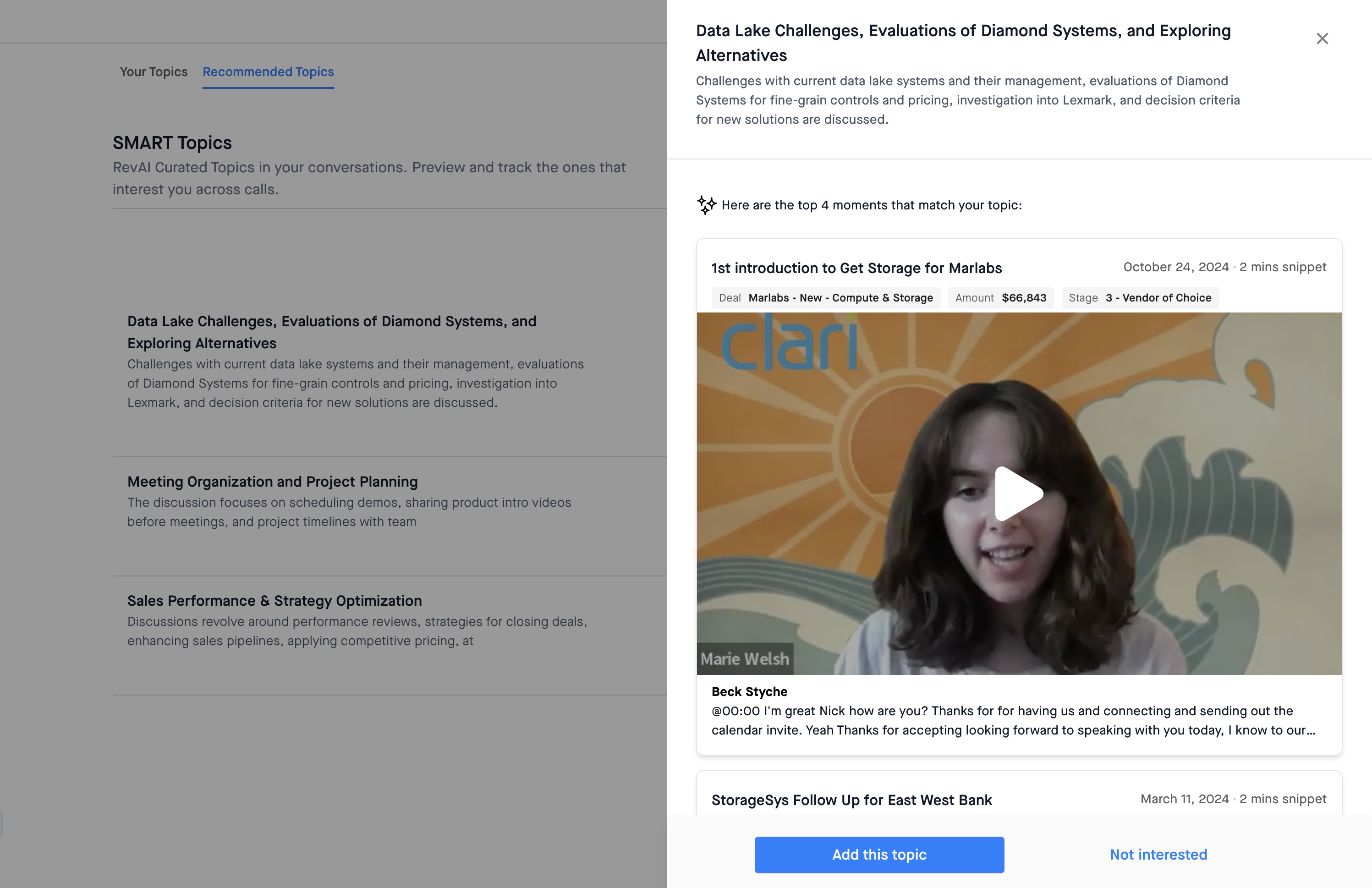Click the Beck Styche speaker name
Viewport: 1372px width, 888px height.
749,691
